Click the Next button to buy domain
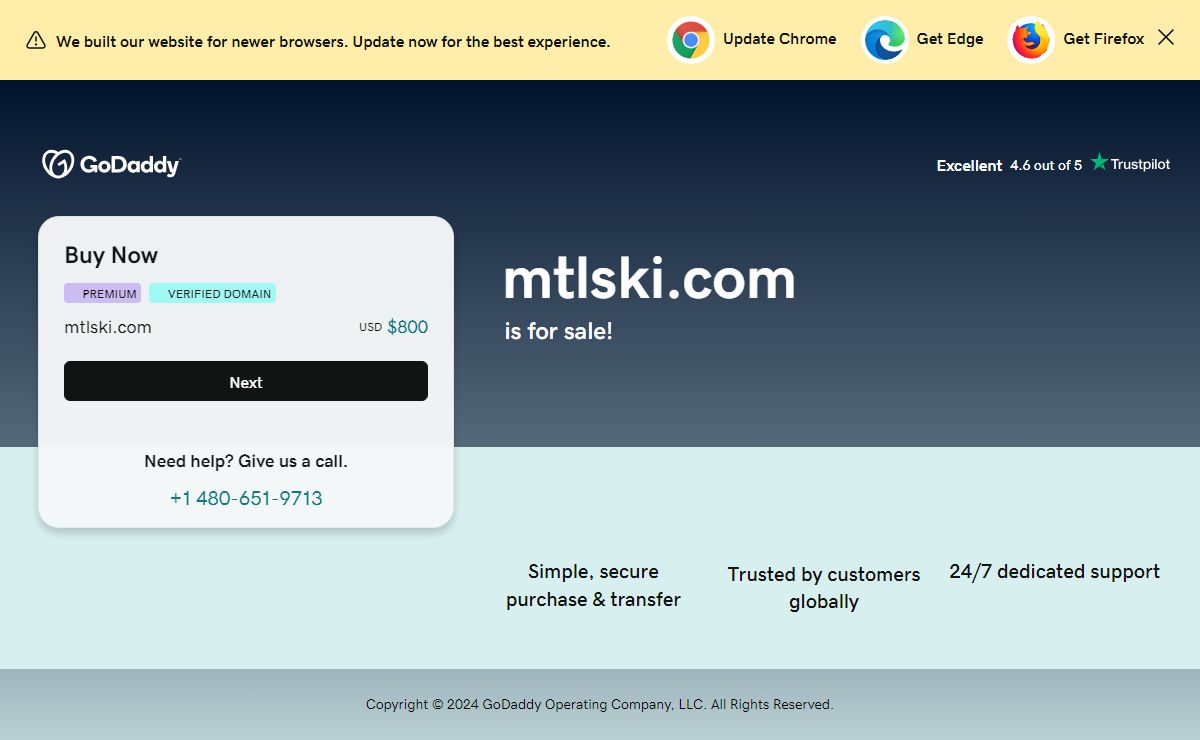Image resolution: width=1200 pixels, height=740 pixels. [246, 381]
